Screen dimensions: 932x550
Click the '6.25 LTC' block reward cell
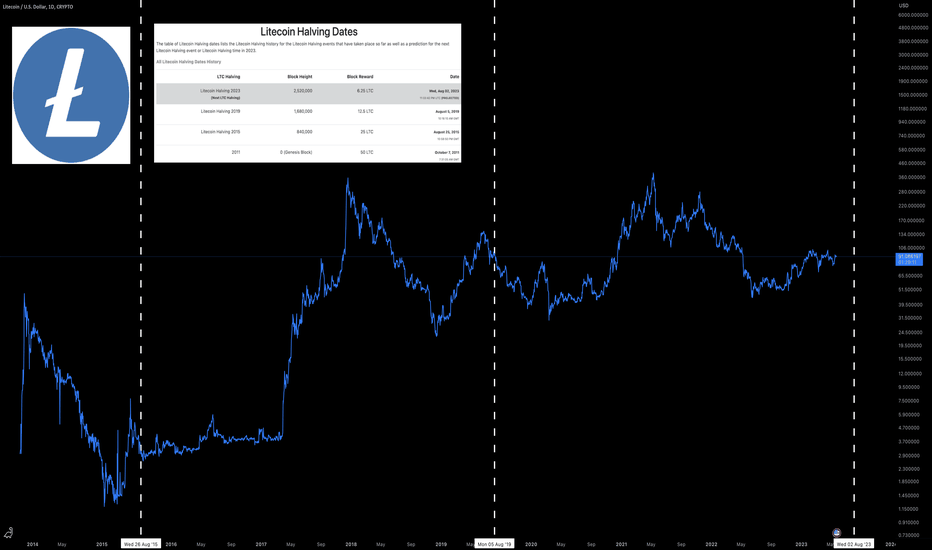[x=365, y=91]
